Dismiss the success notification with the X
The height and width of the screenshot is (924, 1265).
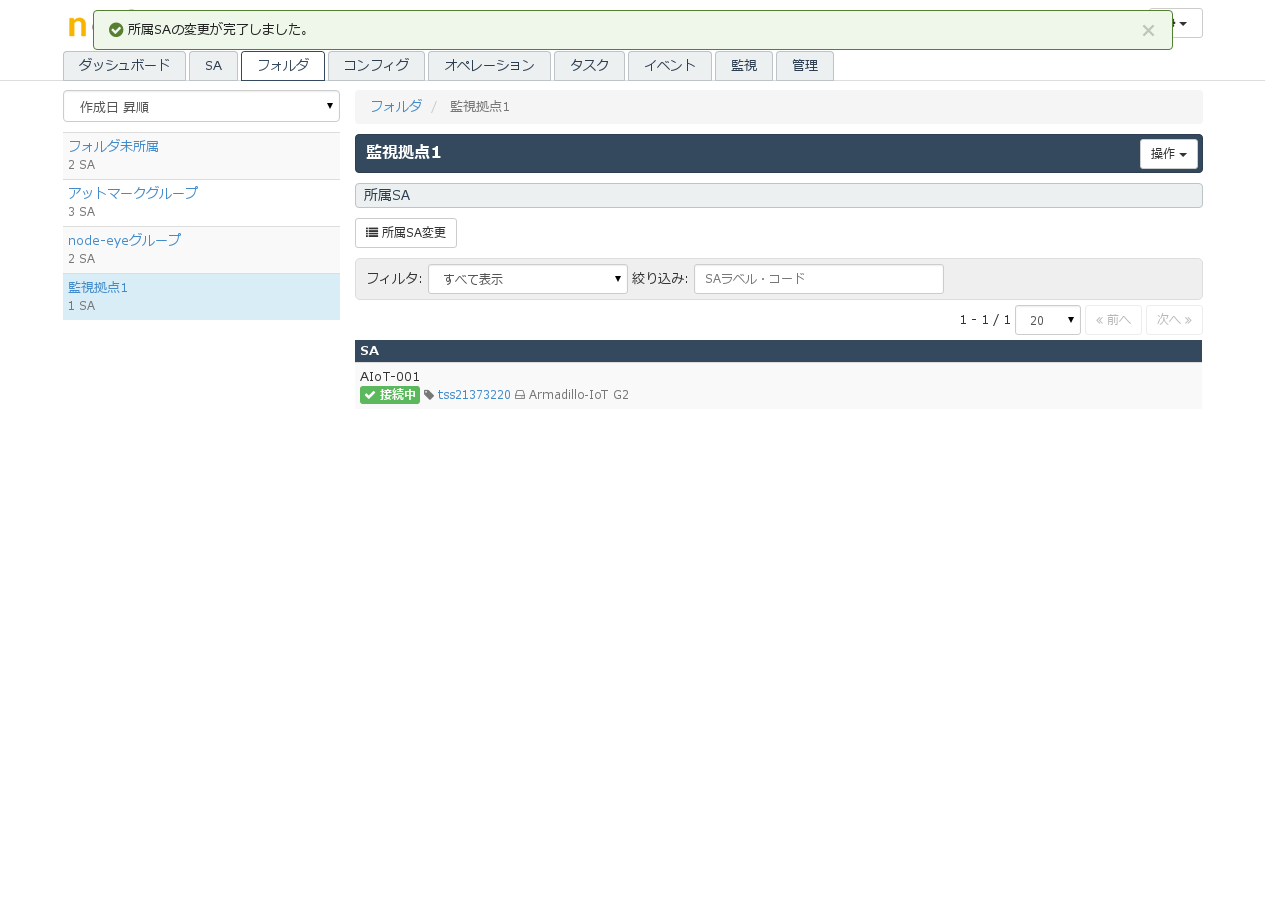[1148, 30]
